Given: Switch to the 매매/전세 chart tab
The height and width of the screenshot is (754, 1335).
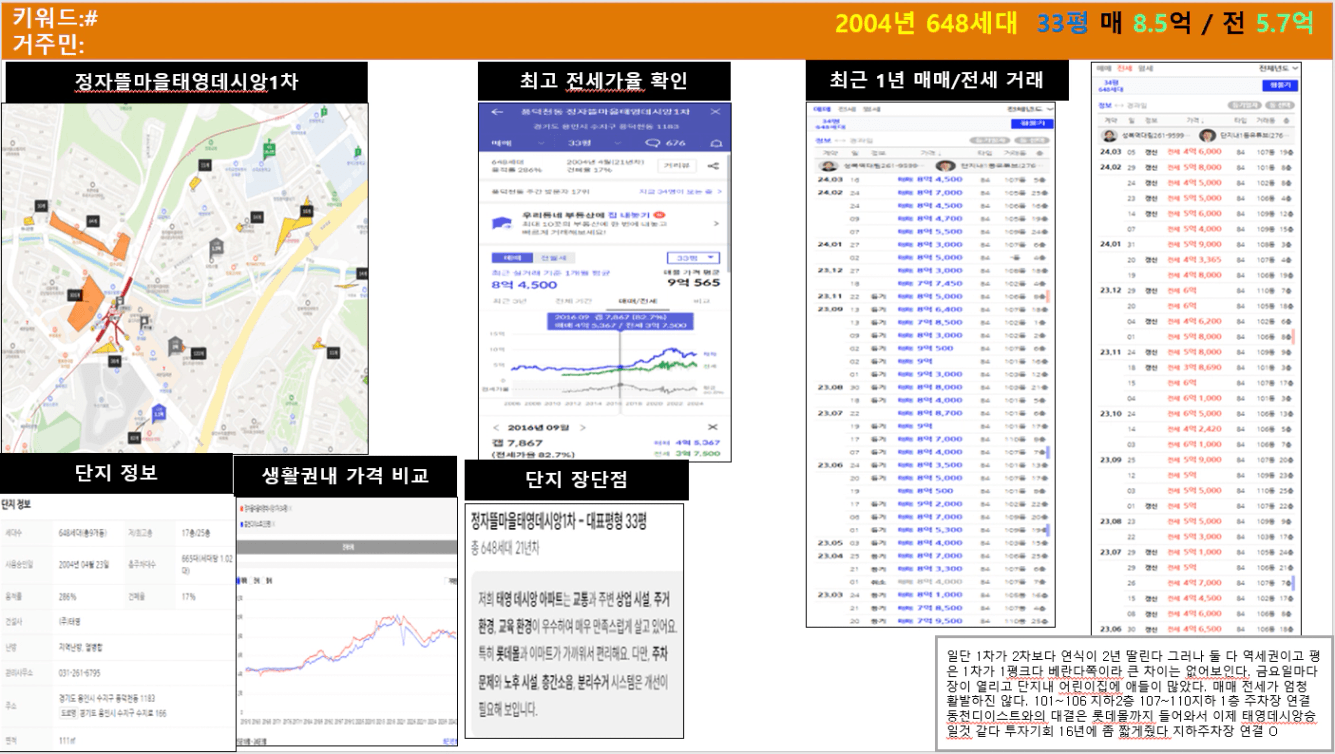Looking at the screenshot, I should pos(638,301).
